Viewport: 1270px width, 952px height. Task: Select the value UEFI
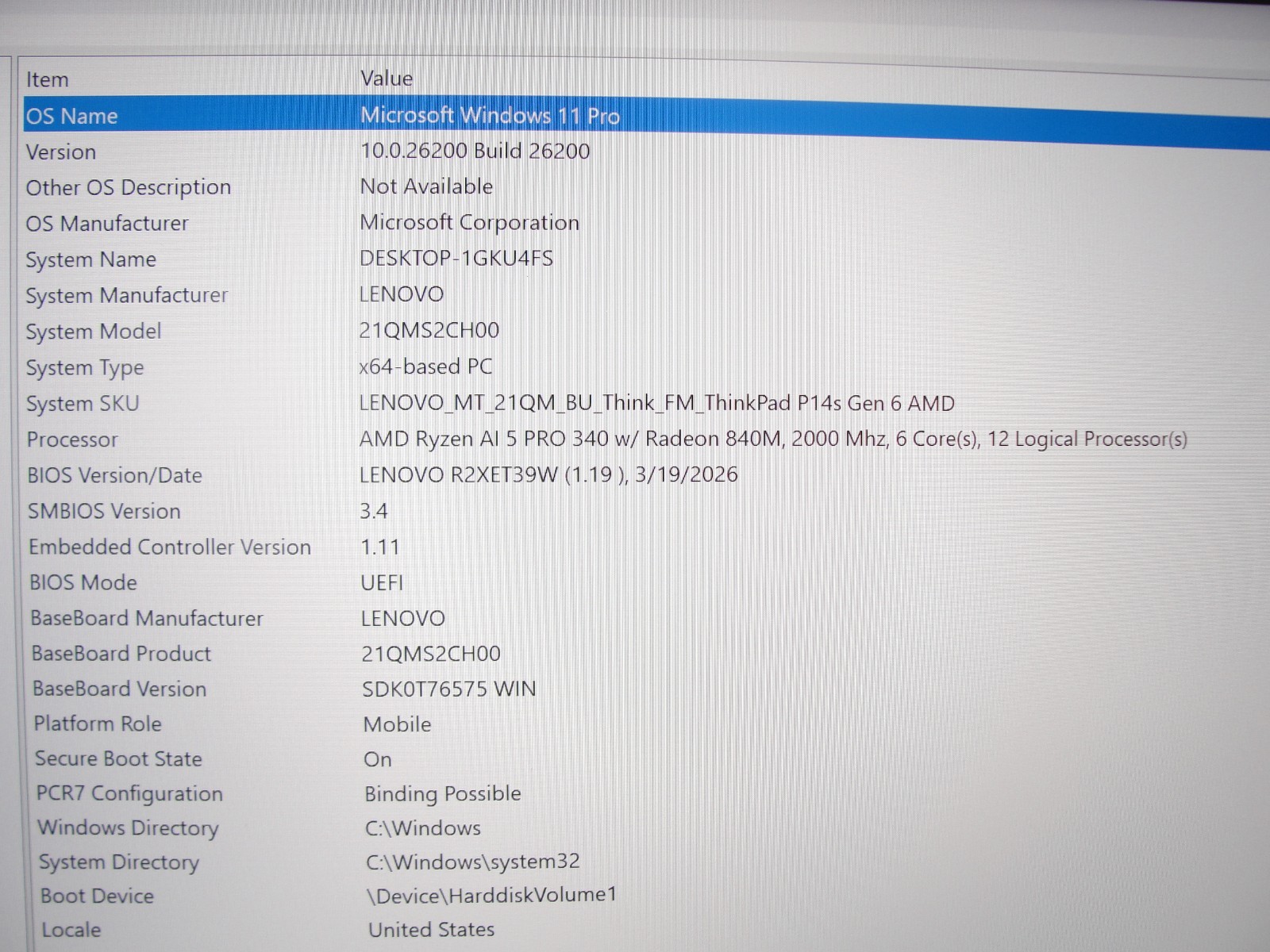click(382, 583)
